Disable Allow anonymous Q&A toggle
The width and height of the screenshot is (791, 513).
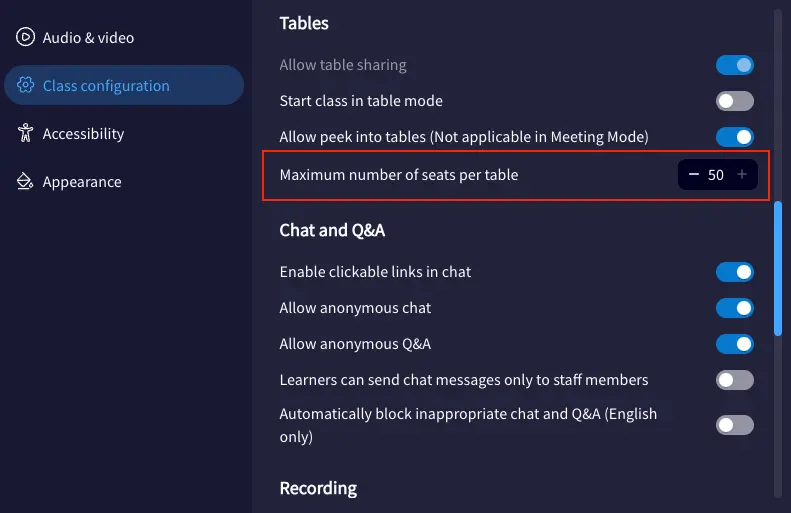pyautogui.click(x=734, y=344)
